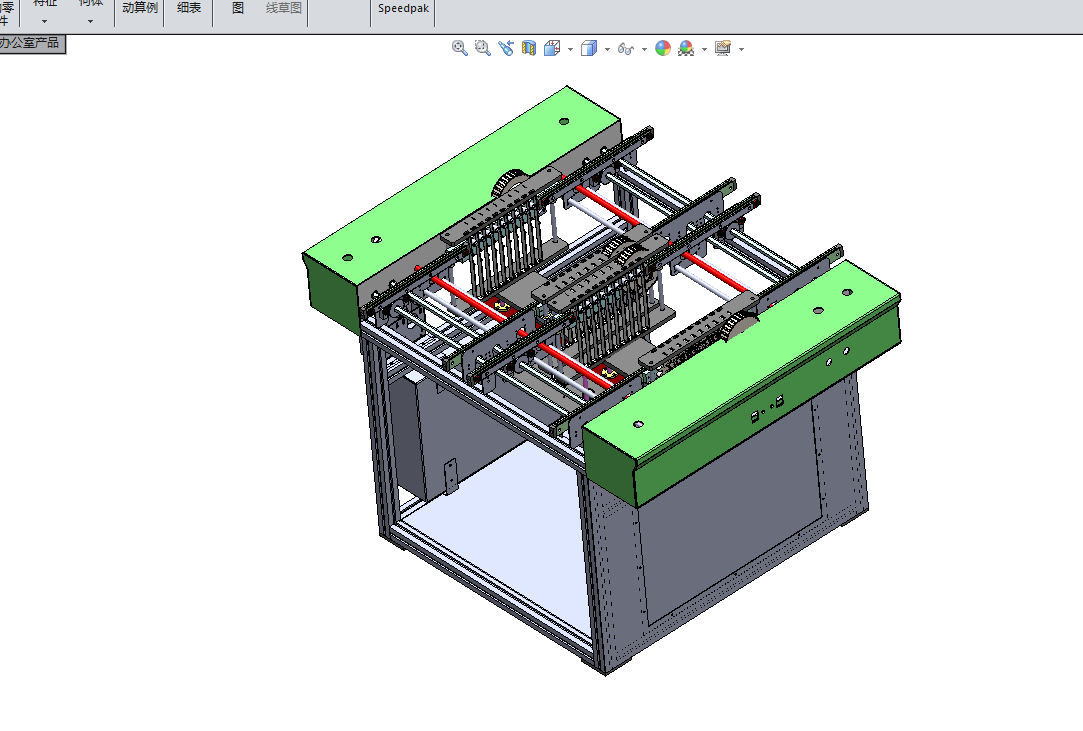Image resolution: width=1083 pixels, height=731 pixels.
Task: Expand the View Settings dropdown arrow
Action: [741, 49]
